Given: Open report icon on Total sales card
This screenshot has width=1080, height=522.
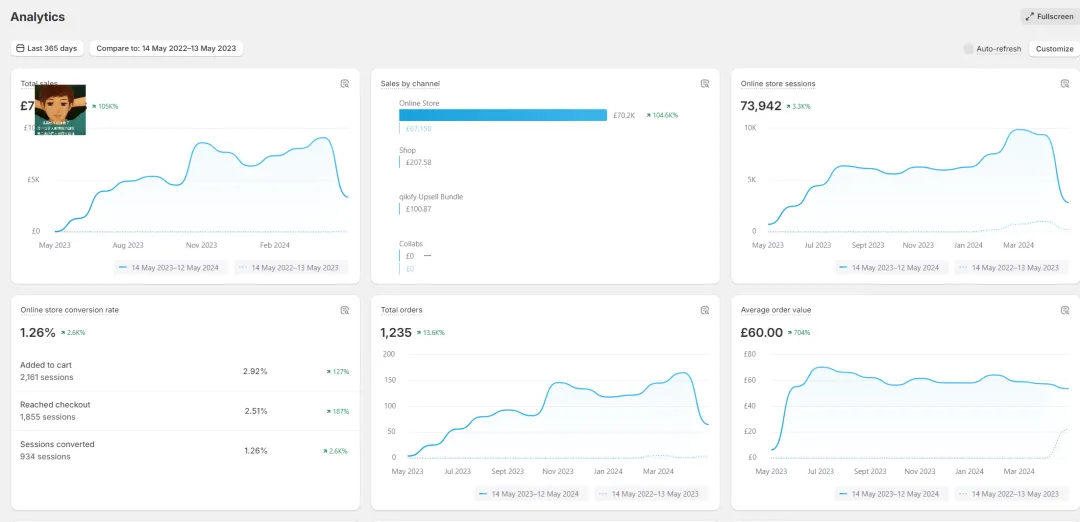Looking at the screenshot, I should point(345,84).
